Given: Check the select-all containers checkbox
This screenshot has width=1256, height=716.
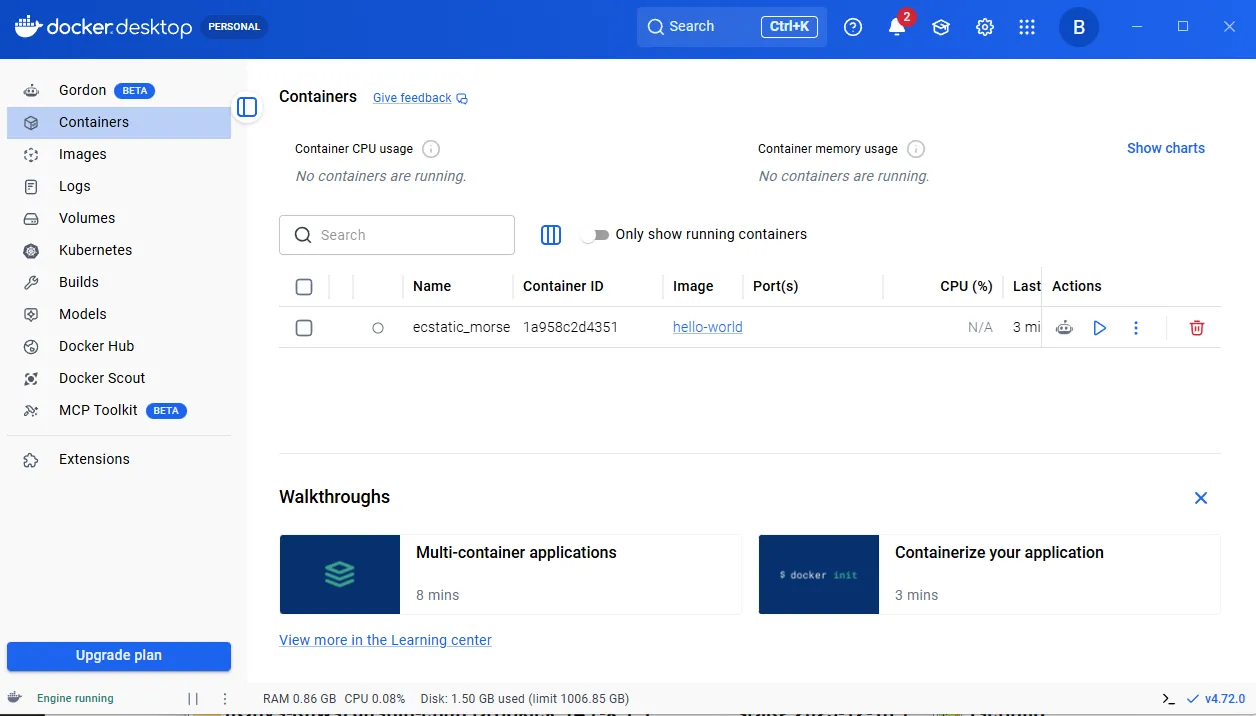Looking at the screenshot, I should (x=304, y=287).
